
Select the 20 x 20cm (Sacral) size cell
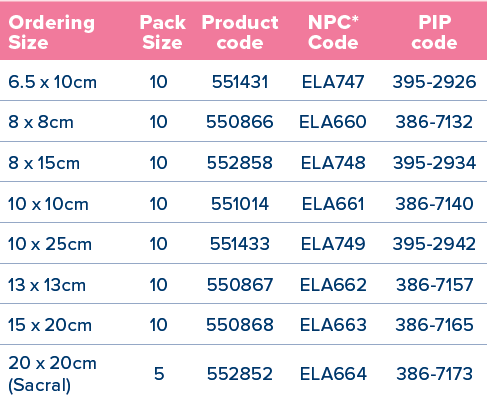pyautogui.click(x=52, y=374)
